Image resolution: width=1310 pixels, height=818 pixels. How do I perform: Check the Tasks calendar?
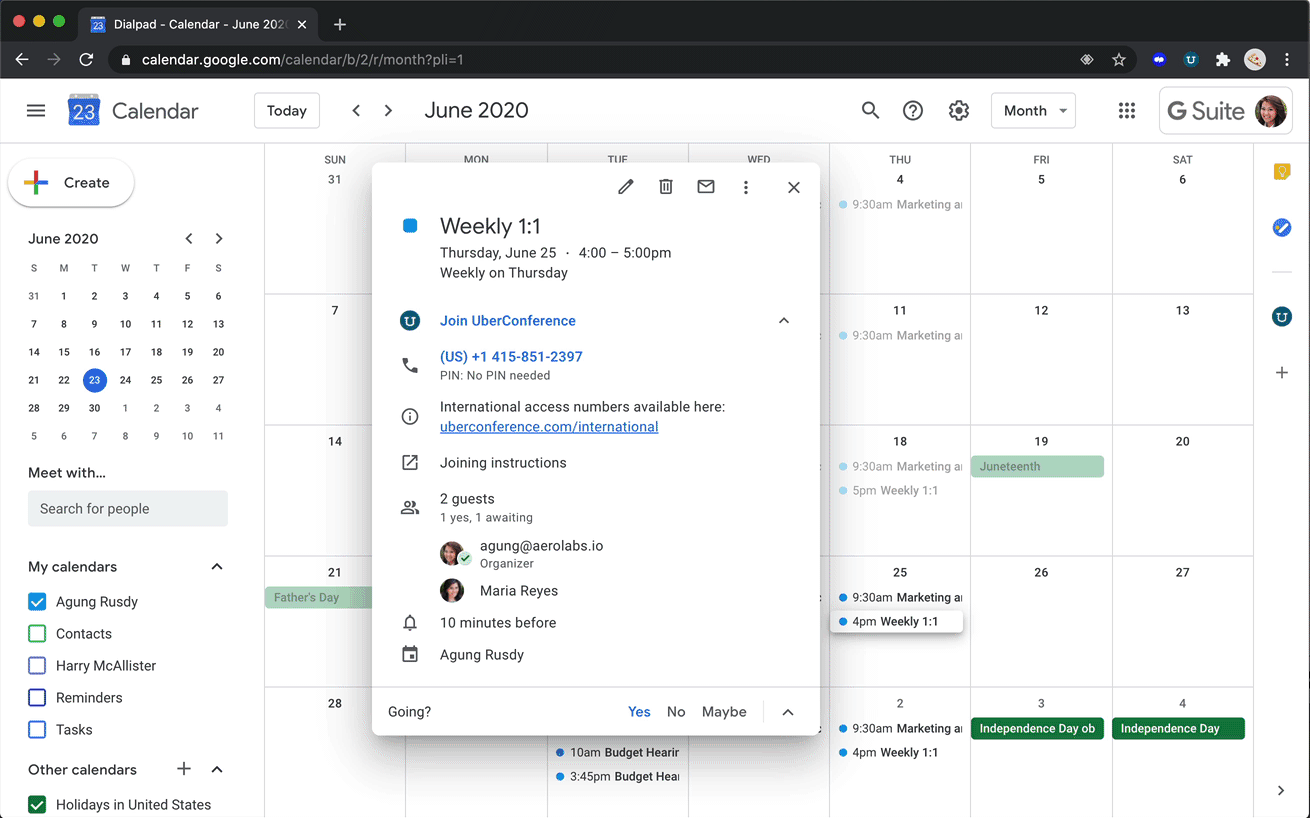pos(37,730)
